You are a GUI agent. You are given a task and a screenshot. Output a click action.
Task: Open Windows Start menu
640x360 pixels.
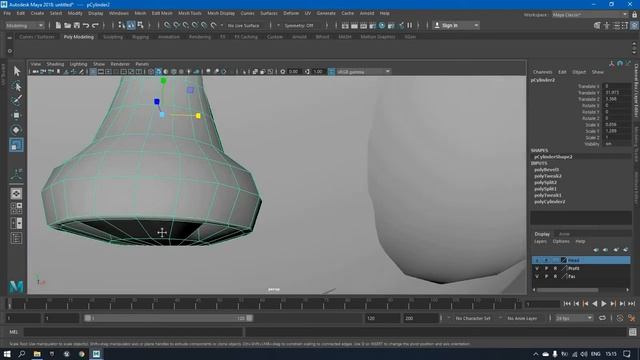click(7, 354)
